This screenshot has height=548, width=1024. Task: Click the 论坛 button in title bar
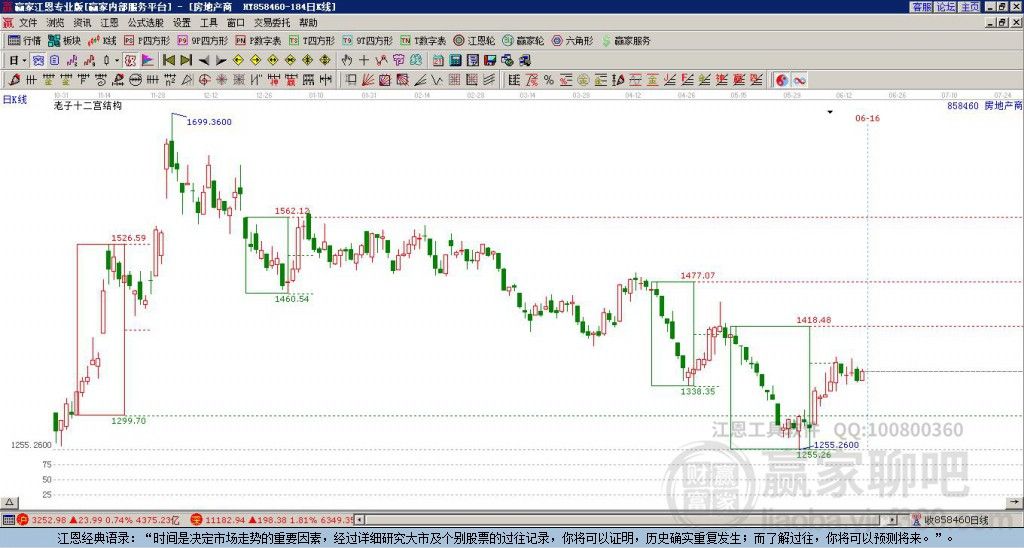(946, 7)
